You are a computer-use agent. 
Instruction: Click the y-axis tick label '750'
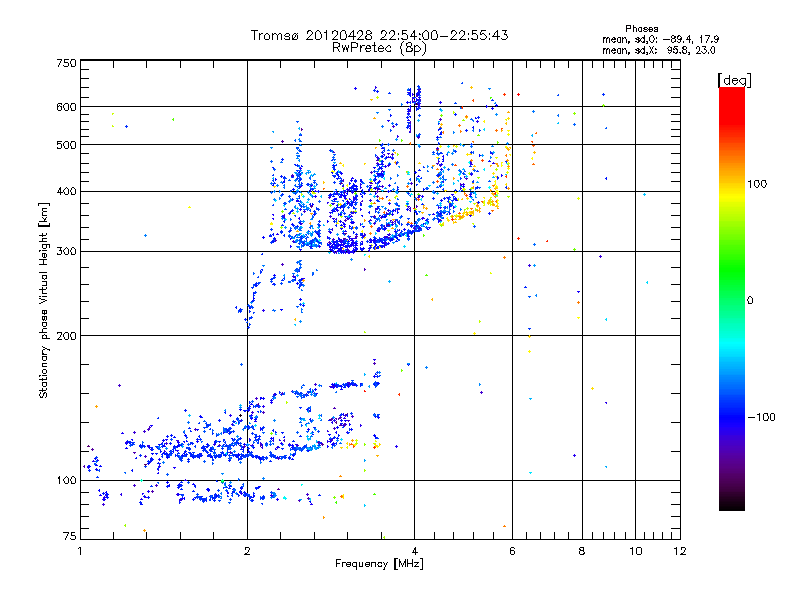(67, 63)
